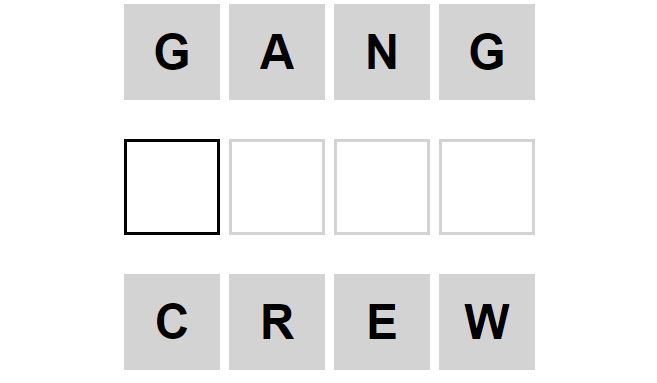Select the second empty letter box
Viewport: 657px width, 383px height.
(x=277, y=187)
